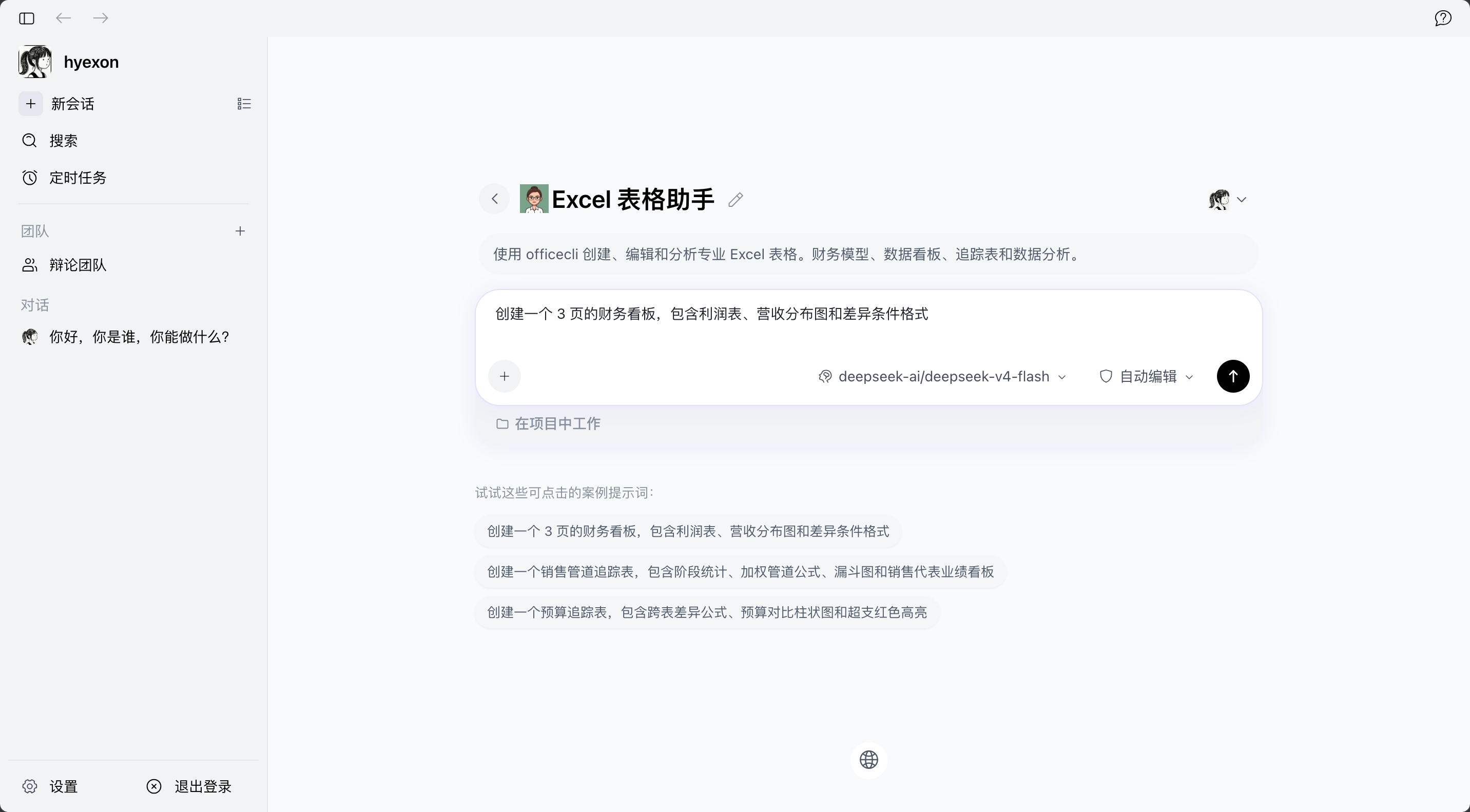Click the hyexon username
Screen dimensions: 1470x812
pos(91,62)
